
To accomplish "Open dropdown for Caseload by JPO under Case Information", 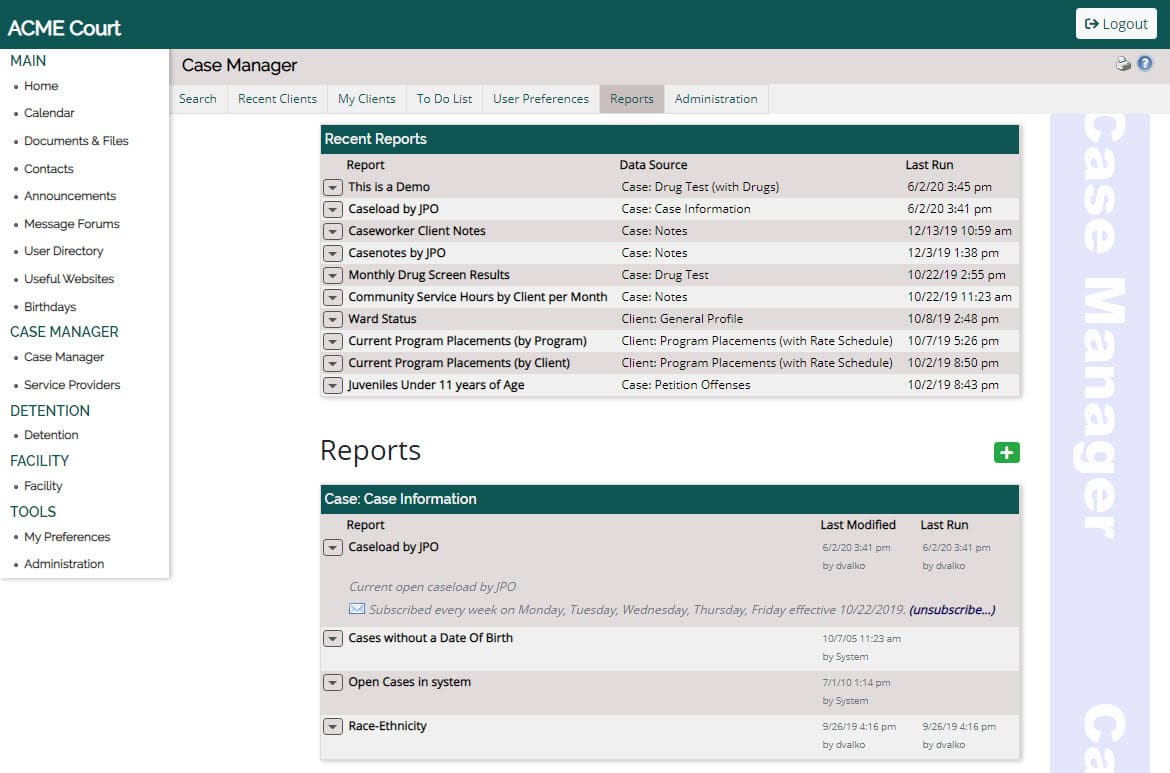I will (333, 548).
